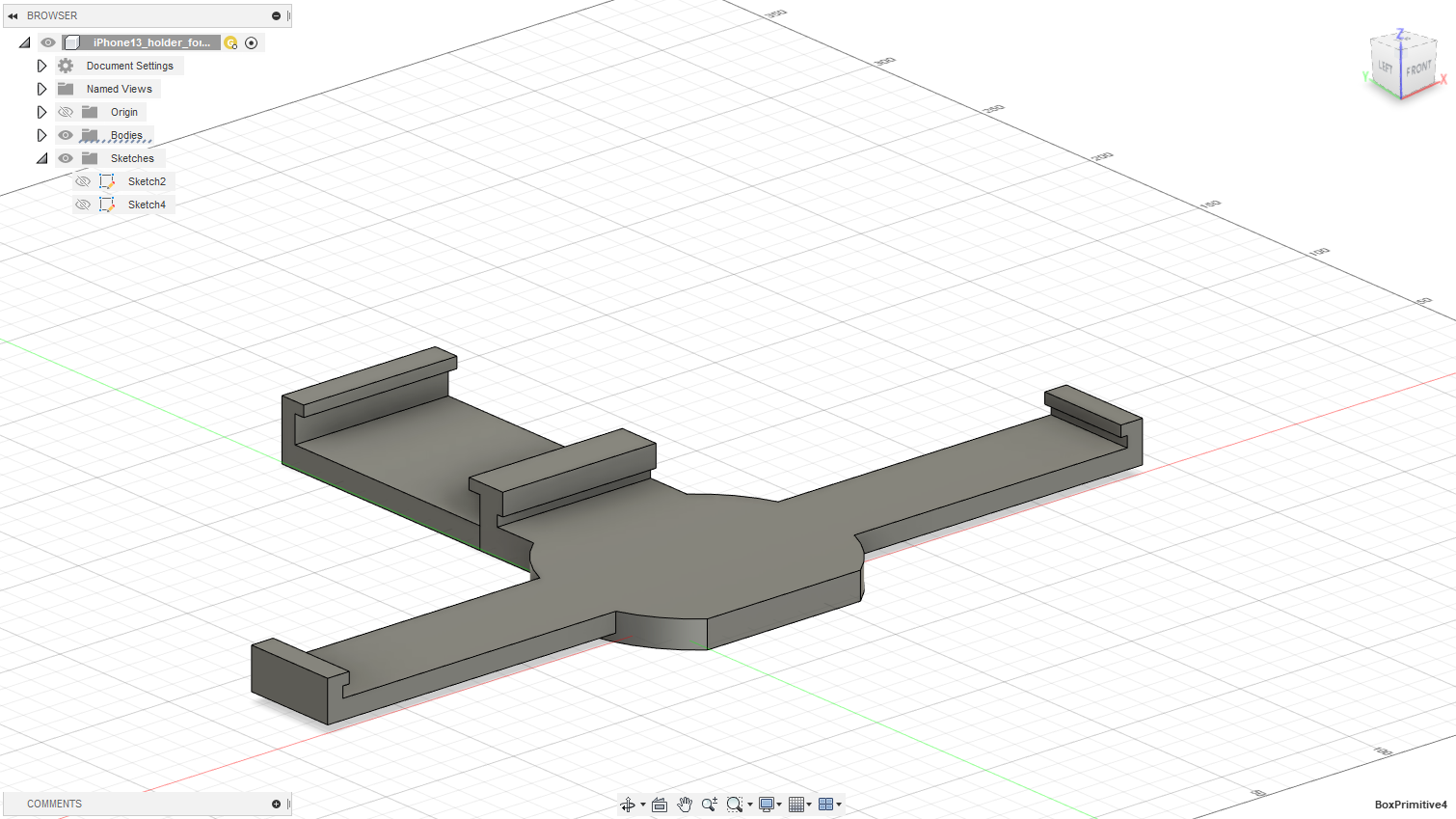This screenshot has height=819, width=1456.
Task: Select the Sketches tree item
Action: click(x=132, y=158)
